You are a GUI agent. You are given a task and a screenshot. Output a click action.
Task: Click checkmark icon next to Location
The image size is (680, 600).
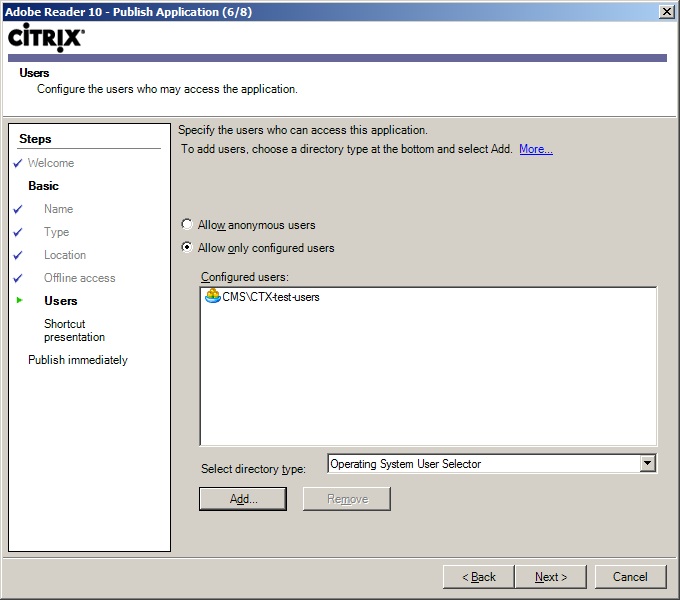(18, 255)
